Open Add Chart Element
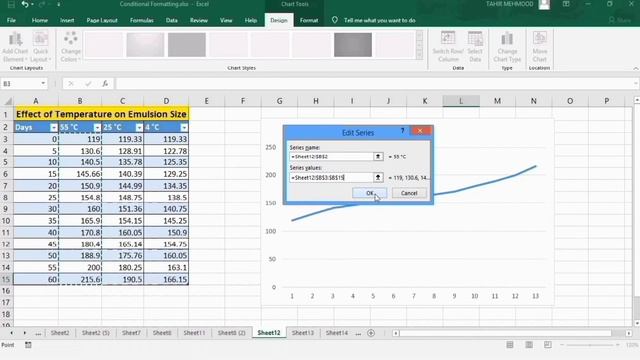 pos(15,47)
